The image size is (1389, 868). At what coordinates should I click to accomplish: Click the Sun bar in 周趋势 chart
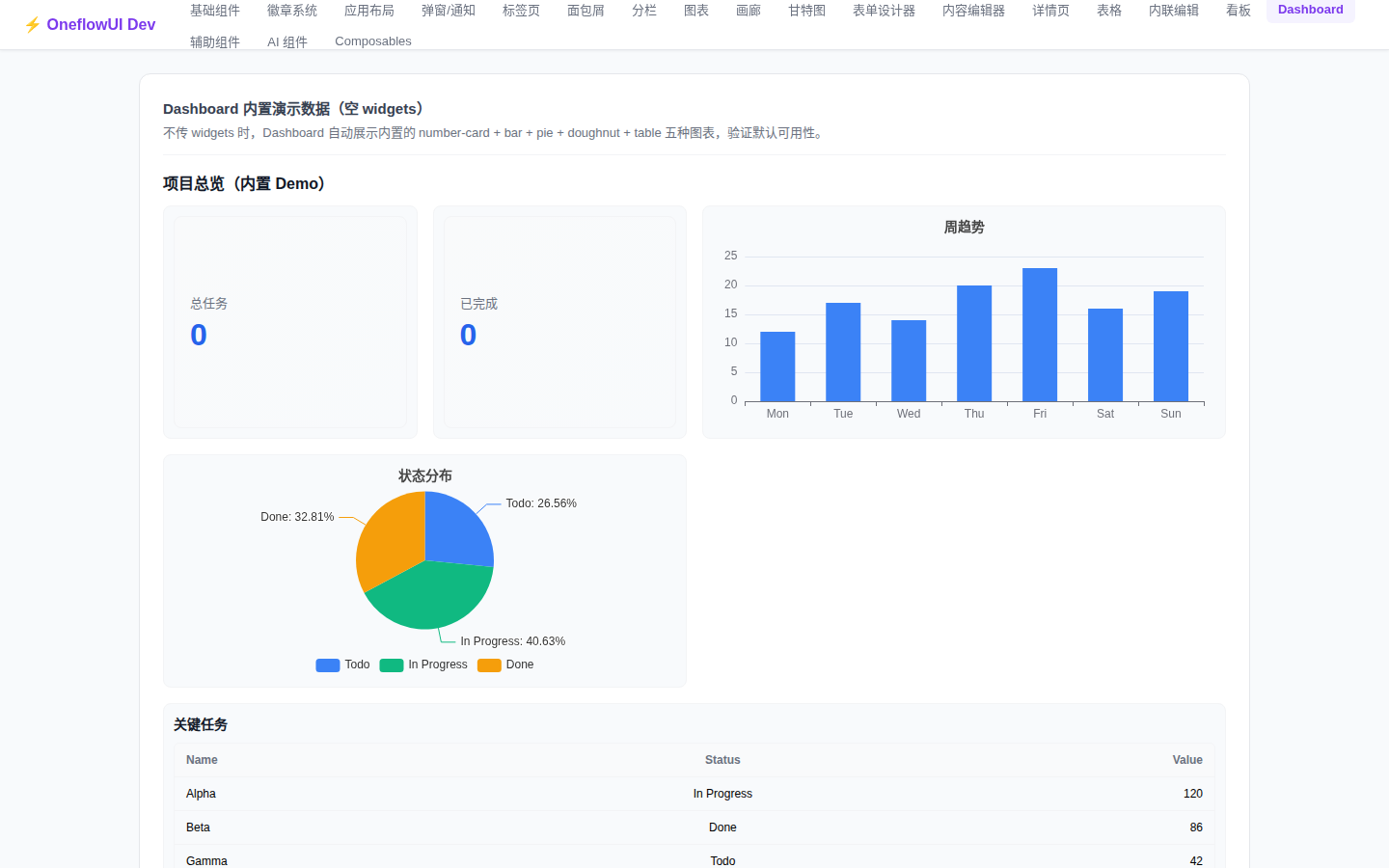(1171, 346)
